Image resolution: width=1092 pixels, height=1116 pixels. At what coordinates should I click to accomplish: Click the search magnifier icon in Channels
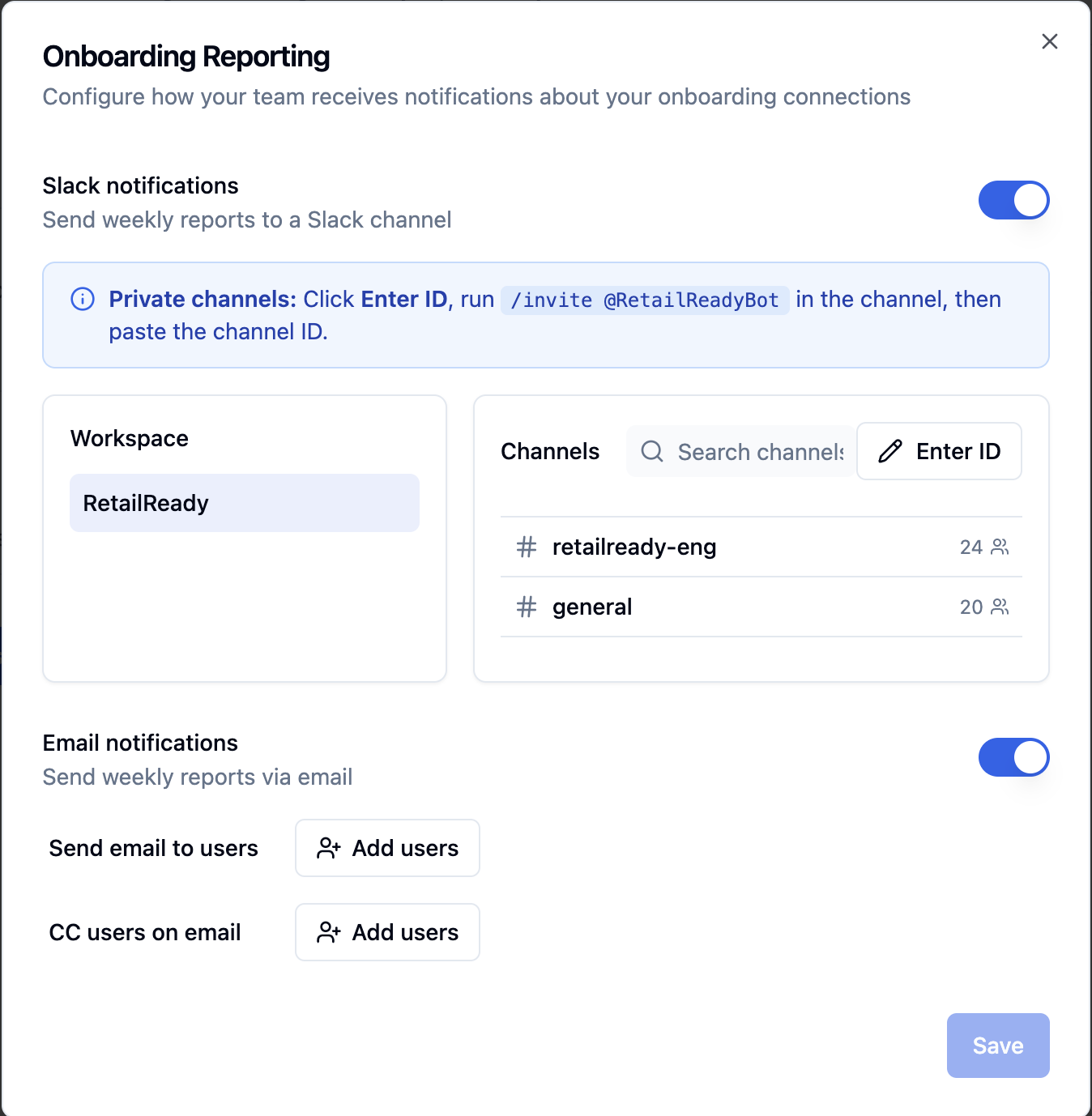652,451
